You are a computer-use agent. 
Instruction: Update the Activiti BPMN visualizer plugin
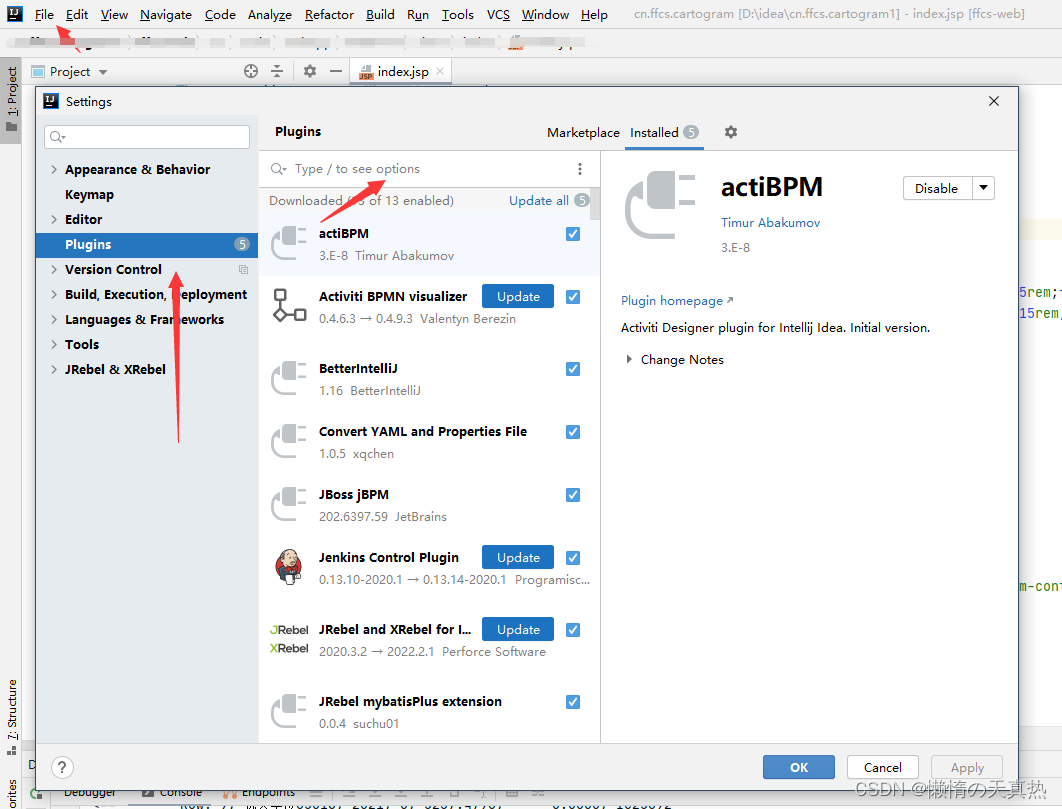518,296
